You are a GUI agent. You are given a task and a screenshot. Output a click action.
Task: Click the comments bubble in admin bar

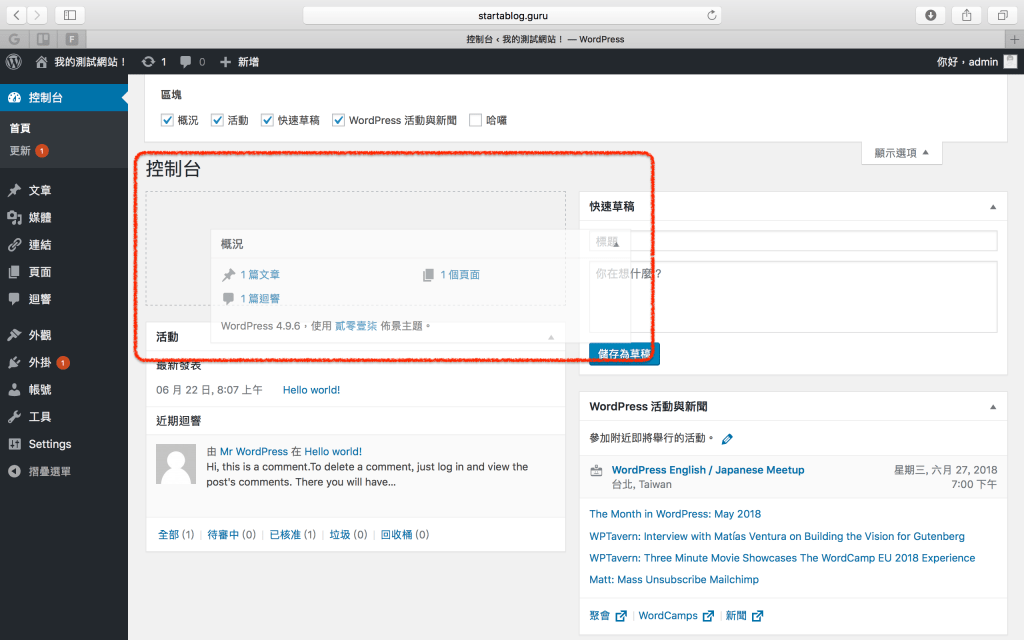click(x=186, y=62)
